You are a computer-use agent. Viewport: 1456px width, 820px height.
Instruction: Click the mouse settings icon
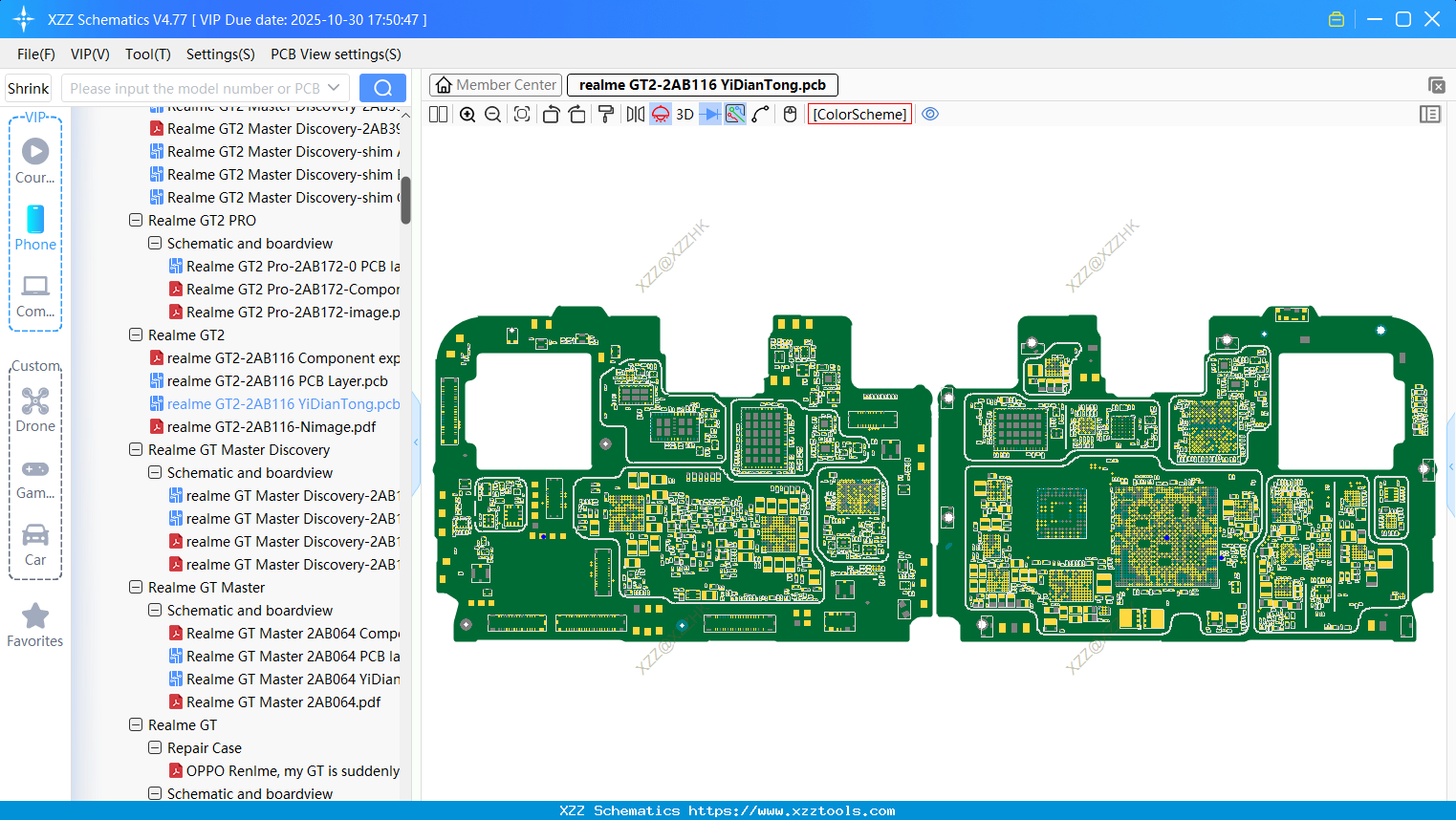[x=790, y=115]
